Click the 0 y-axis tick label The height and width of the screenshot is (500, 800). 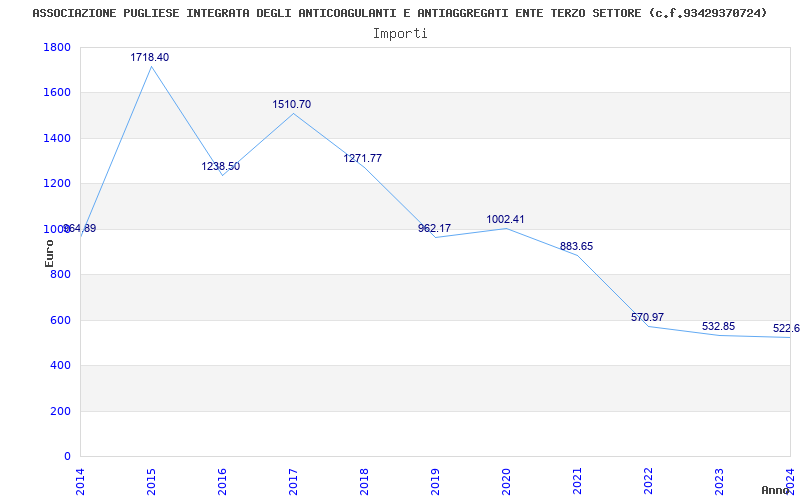pyautogui.click(x=67, y=457)
